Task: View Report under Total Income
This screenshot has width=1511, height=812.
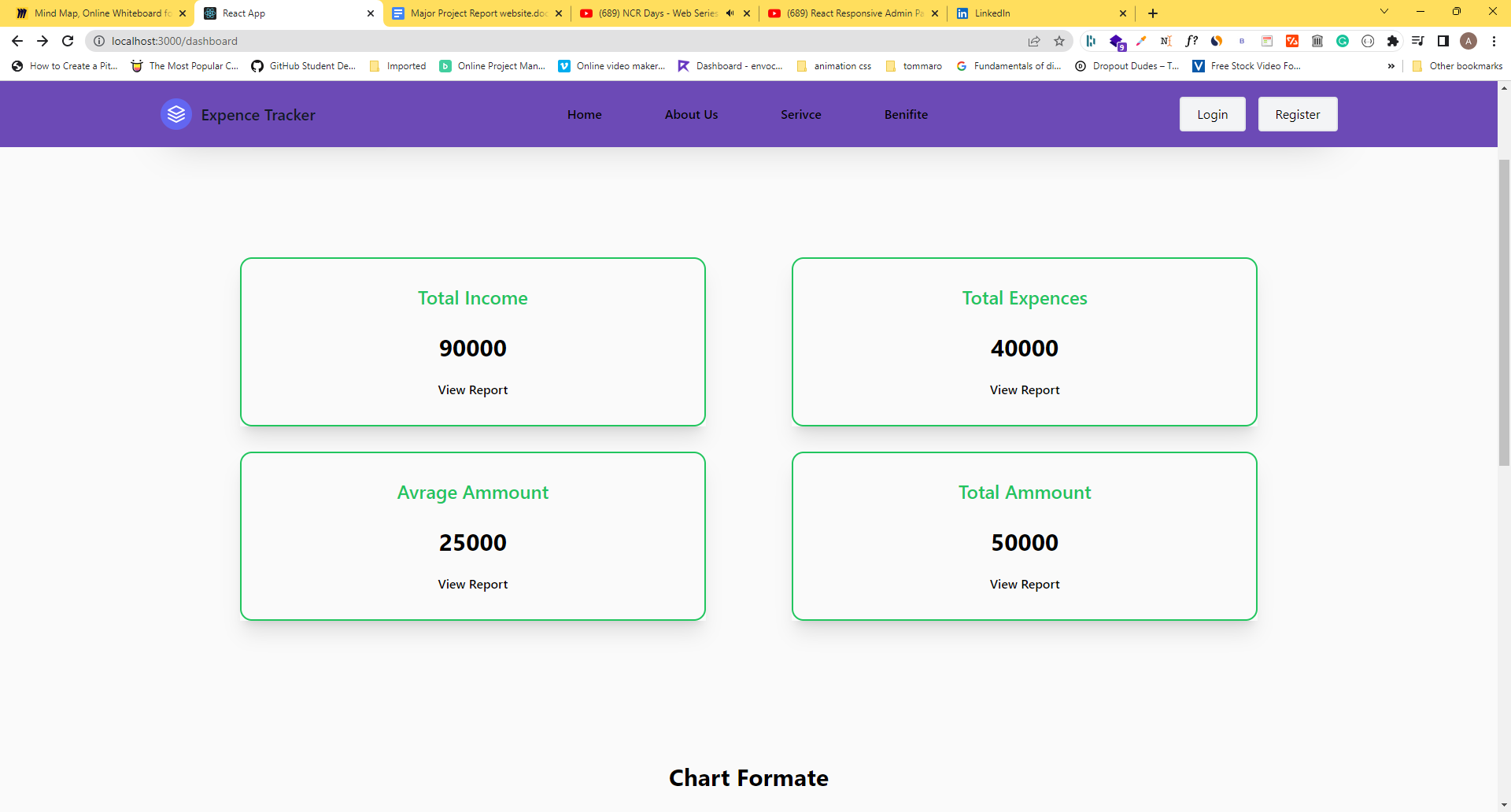Action: pos(472,389)
